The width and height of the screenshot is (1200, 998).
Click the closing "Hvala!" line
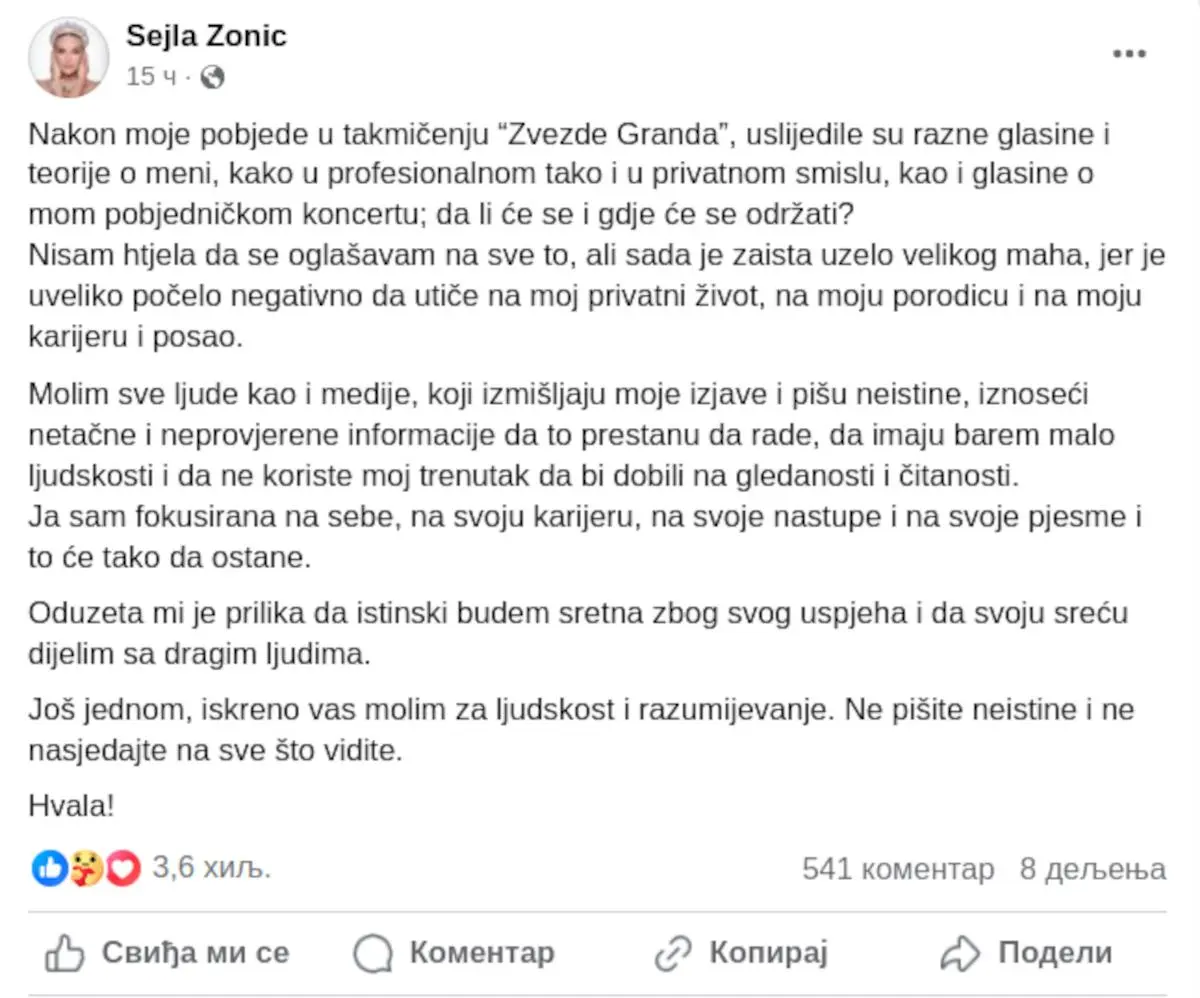tap(72, 805)
